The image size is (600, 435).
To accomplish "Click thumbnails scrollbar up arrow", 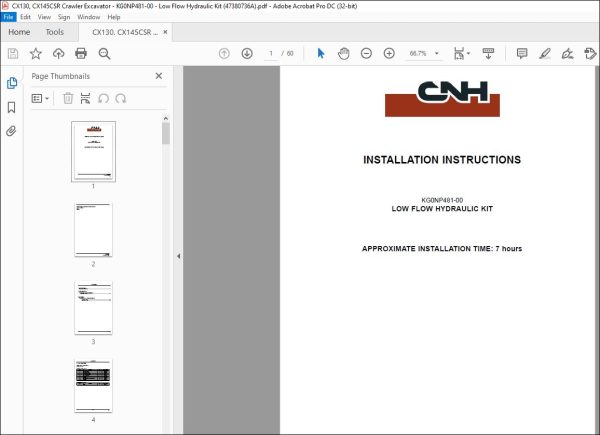I will [x=166, y=119].
